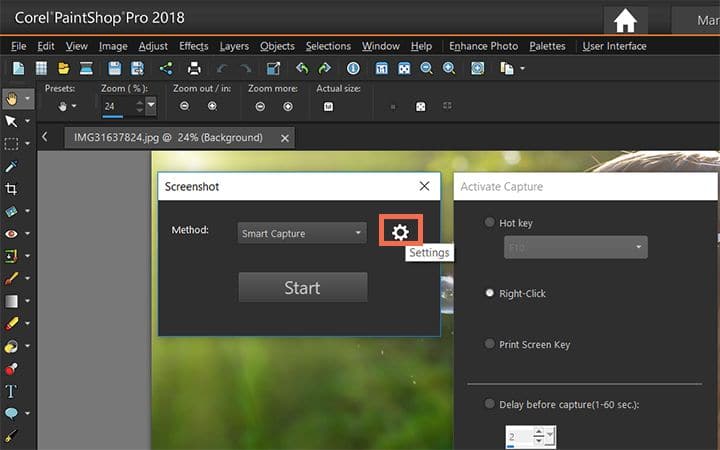Click the left arrow before document tab
720x450 pixels.
click(45, 136)
